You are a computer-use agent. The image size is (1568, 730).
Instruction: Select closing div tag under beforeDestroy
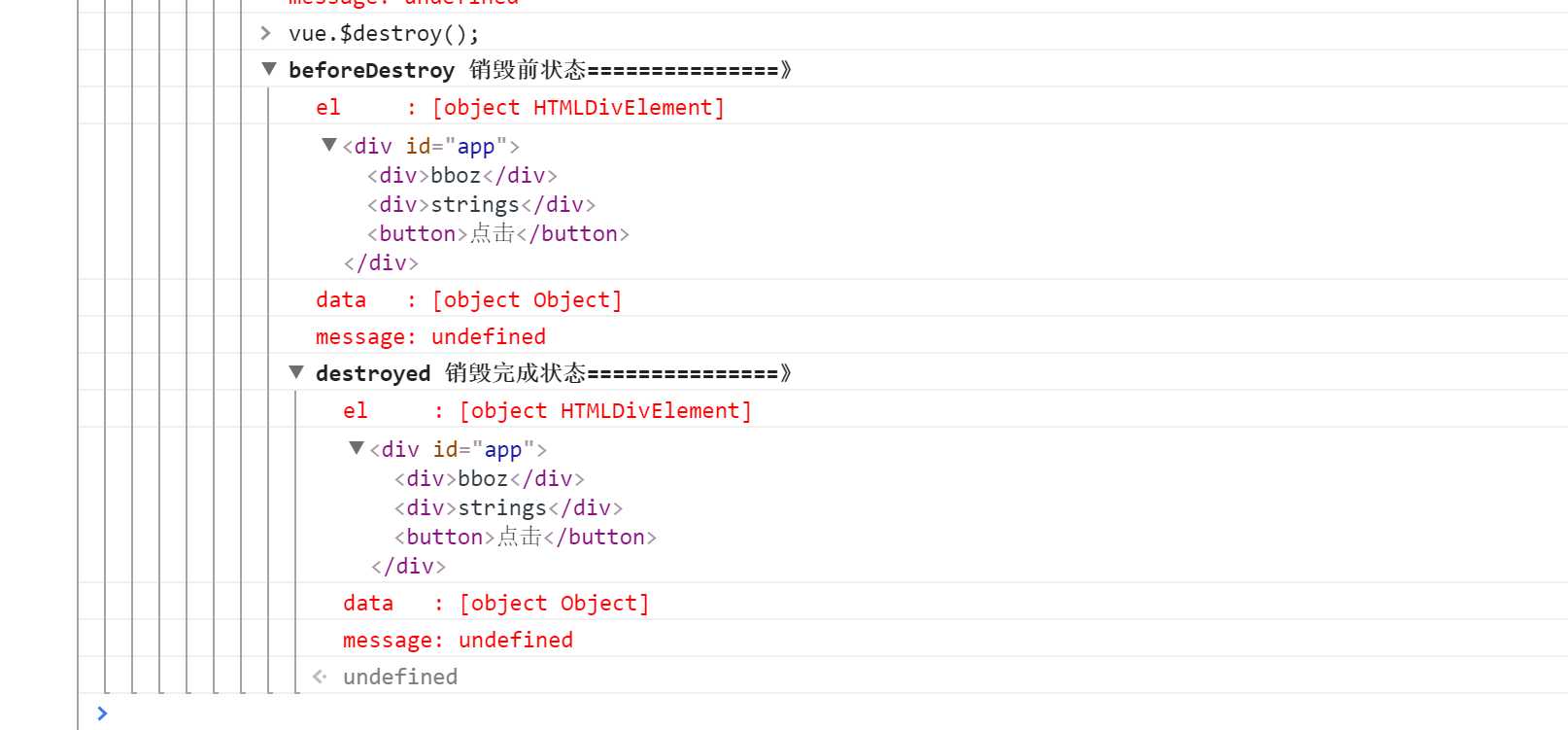tap(381, 262)
